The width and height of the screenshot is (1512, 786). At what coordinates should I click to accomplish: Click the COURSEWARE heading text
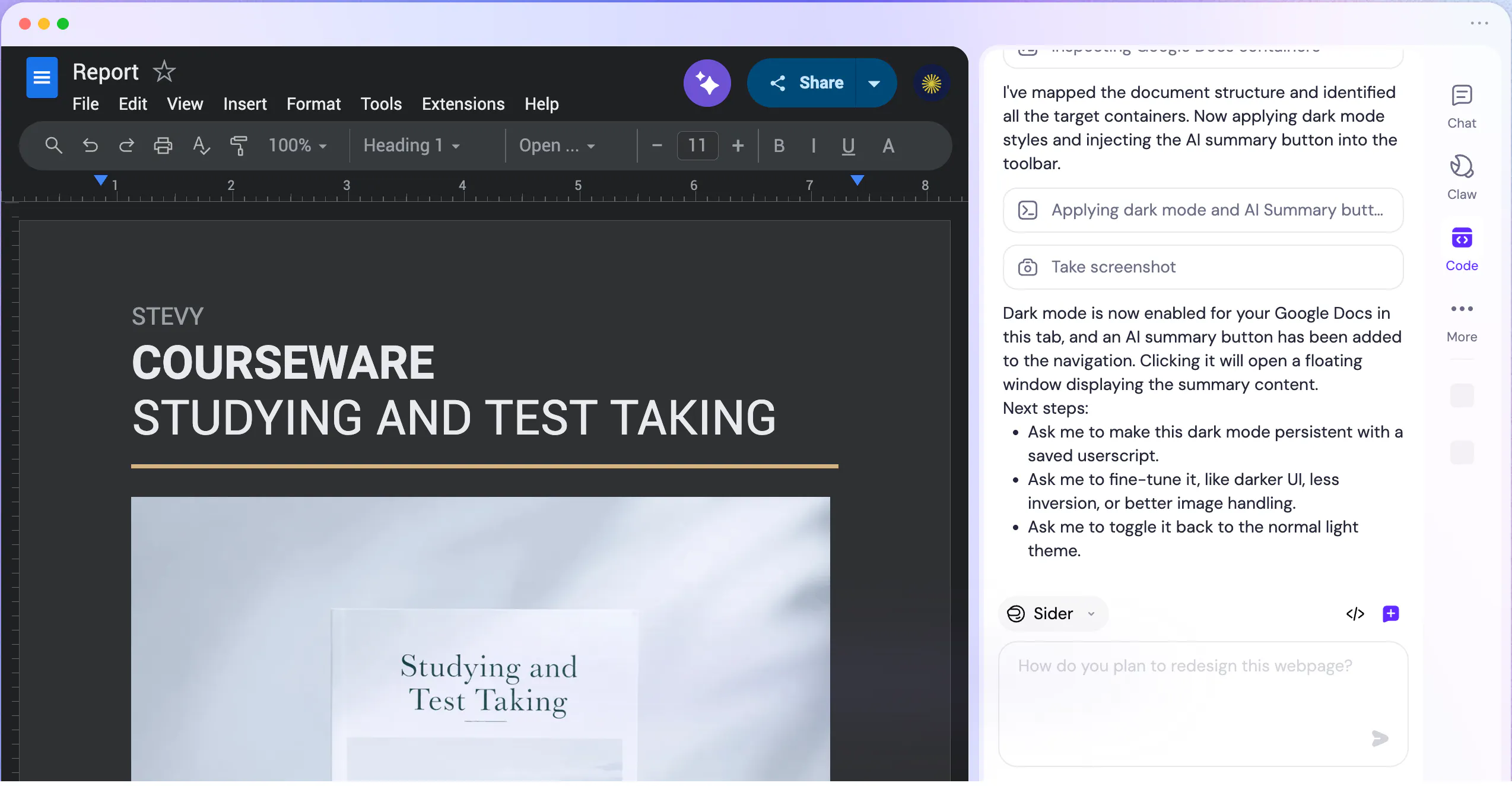[x=283, y=363]
